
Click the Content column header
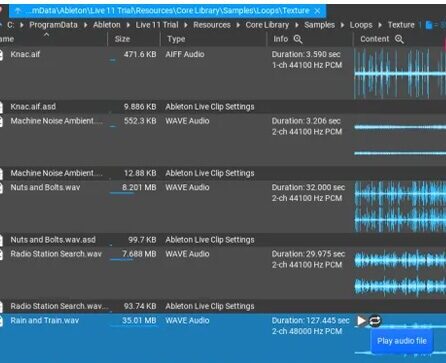pyautogui.click(x=375, y=39)
